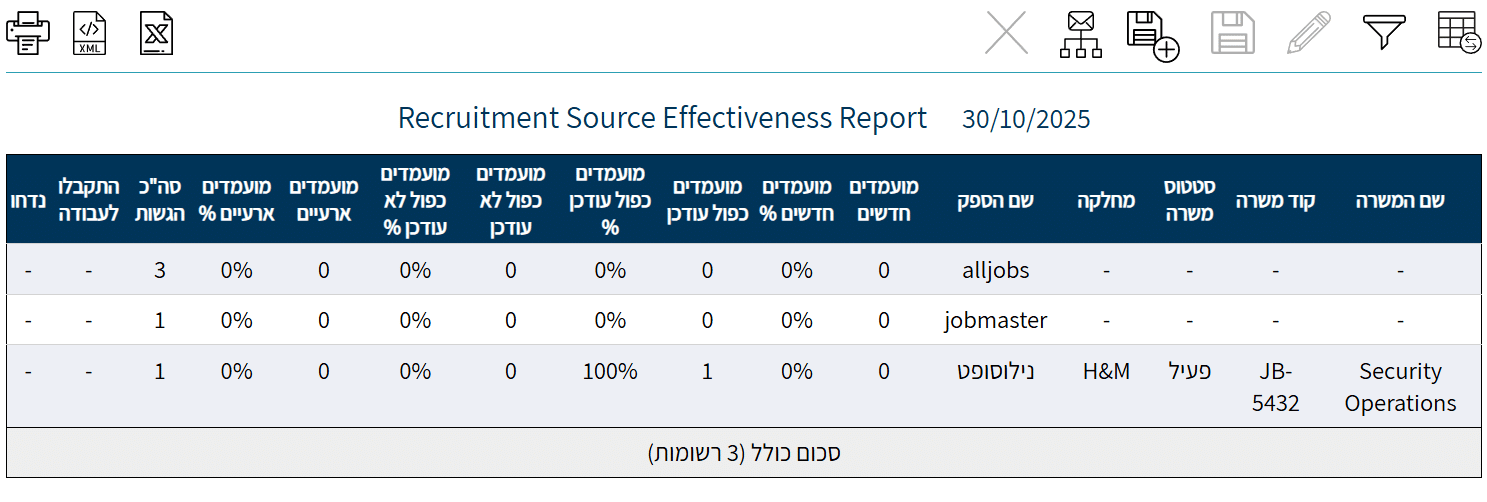The width and height of the screenshot is (1487, 502).
Task: Sort by the שם המשרה column header
Action: [1400, 200]
